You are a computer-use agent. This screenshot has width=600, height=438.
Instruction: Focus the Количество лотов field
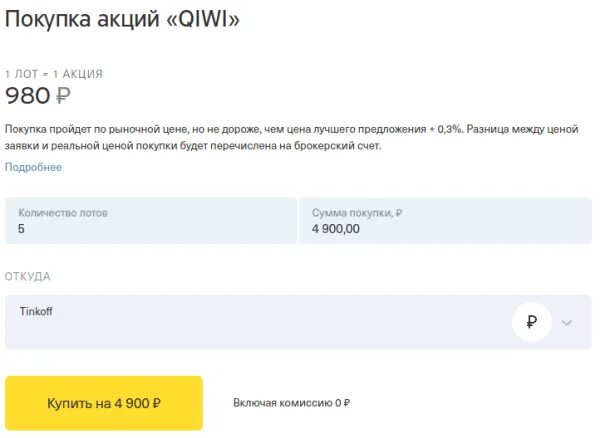[x=151, y=221]
